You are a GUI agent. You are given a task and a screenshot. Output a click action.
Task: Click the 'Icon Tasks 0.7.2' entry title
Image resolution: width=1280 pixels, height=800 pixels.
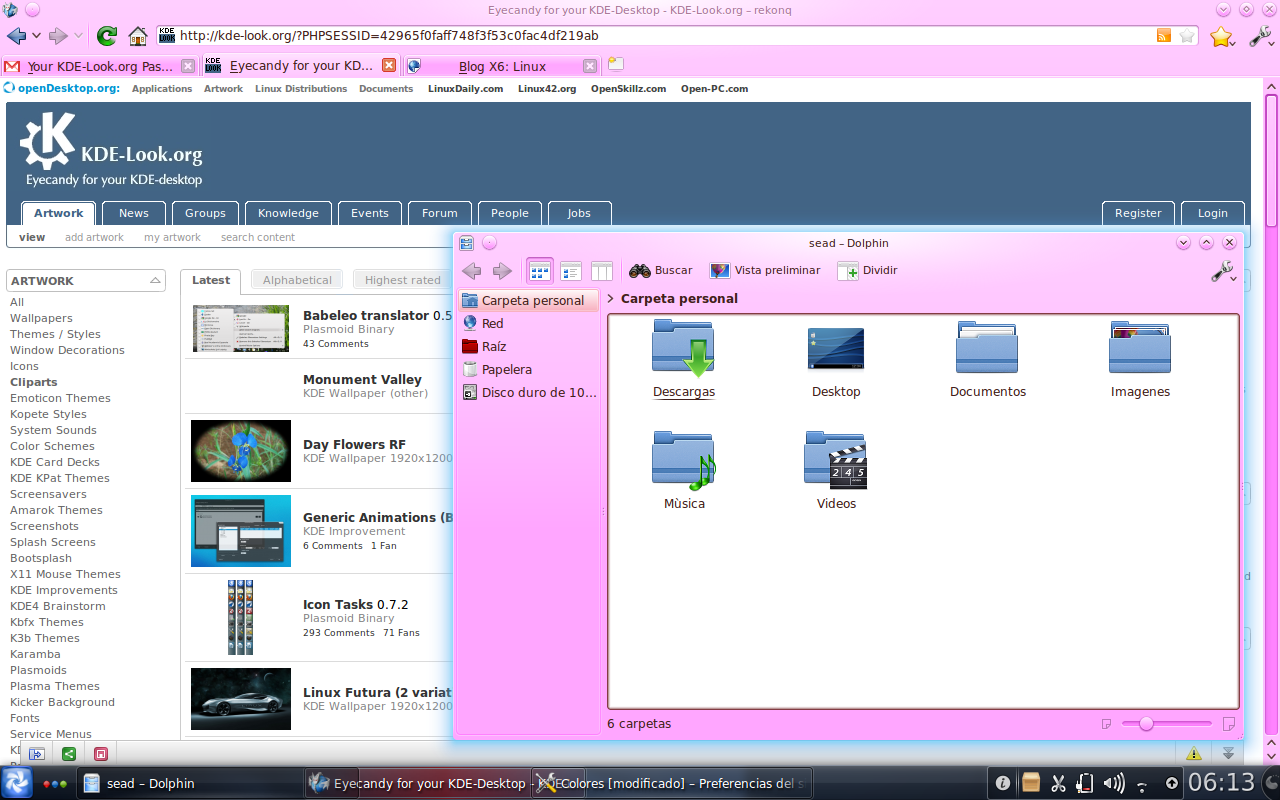(x=355, y=604)
